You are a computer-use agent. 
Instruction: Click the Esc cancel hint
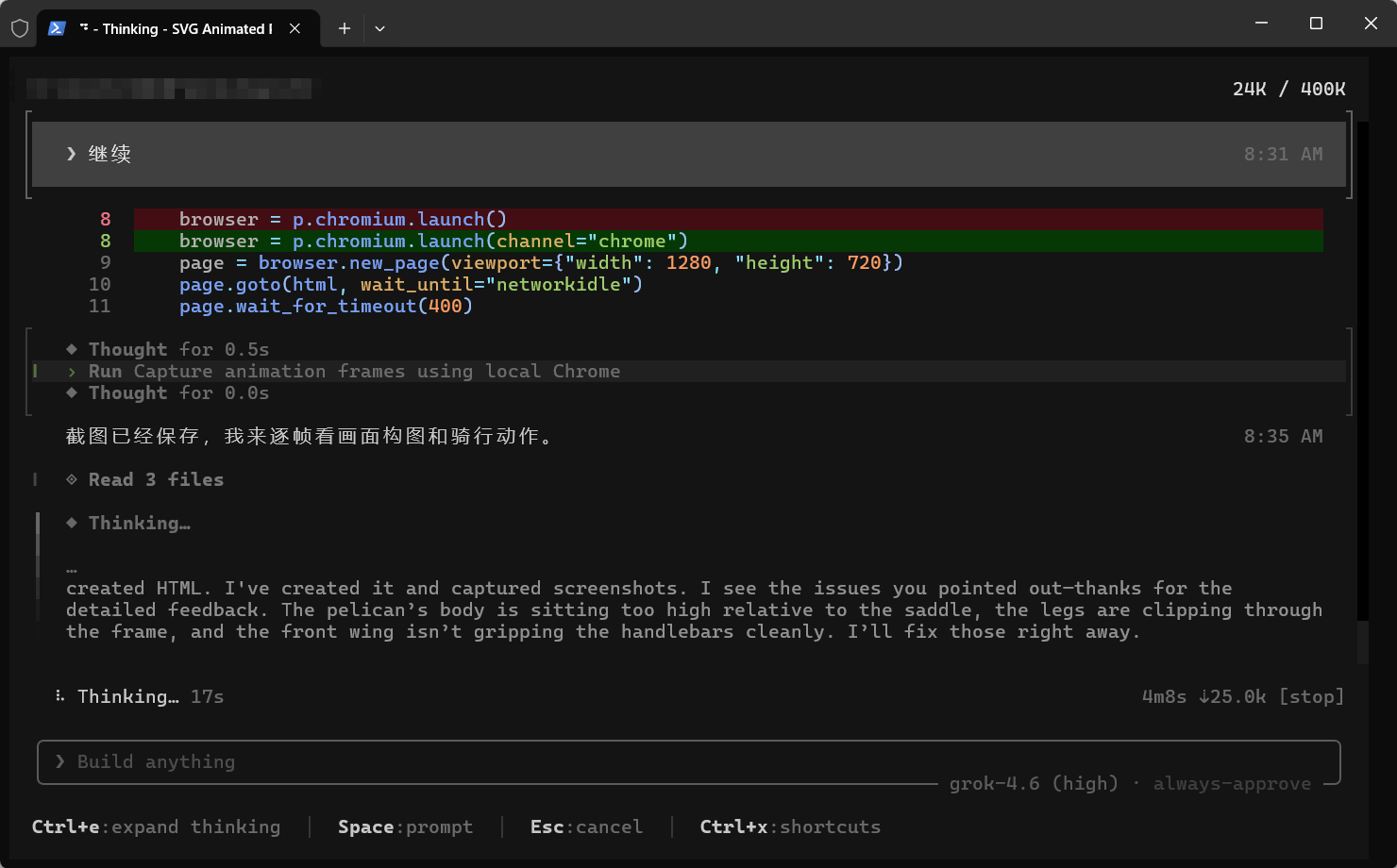coord(586,826)
